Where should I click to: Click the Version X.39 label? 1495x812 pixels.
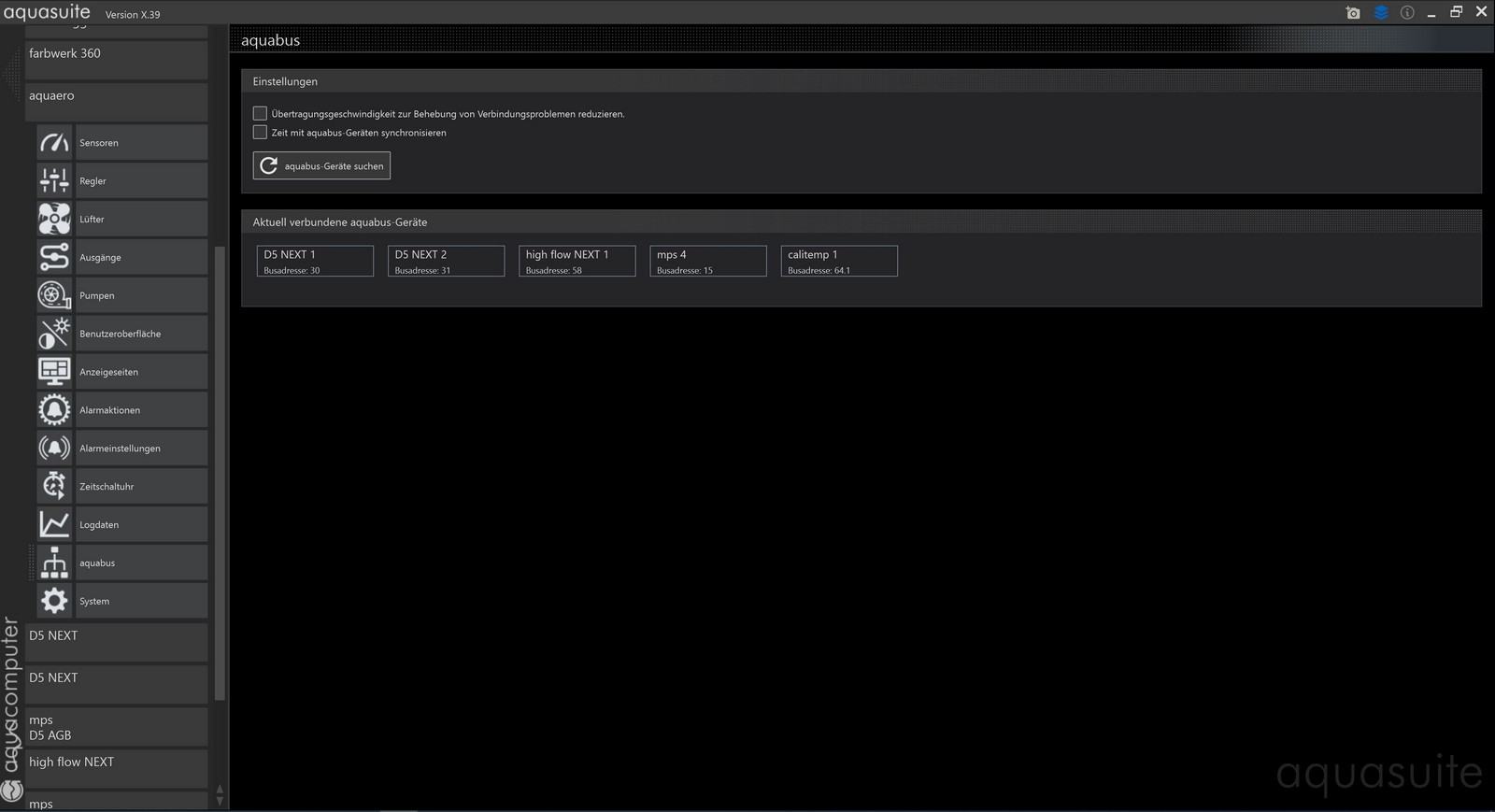pos(133,15)
